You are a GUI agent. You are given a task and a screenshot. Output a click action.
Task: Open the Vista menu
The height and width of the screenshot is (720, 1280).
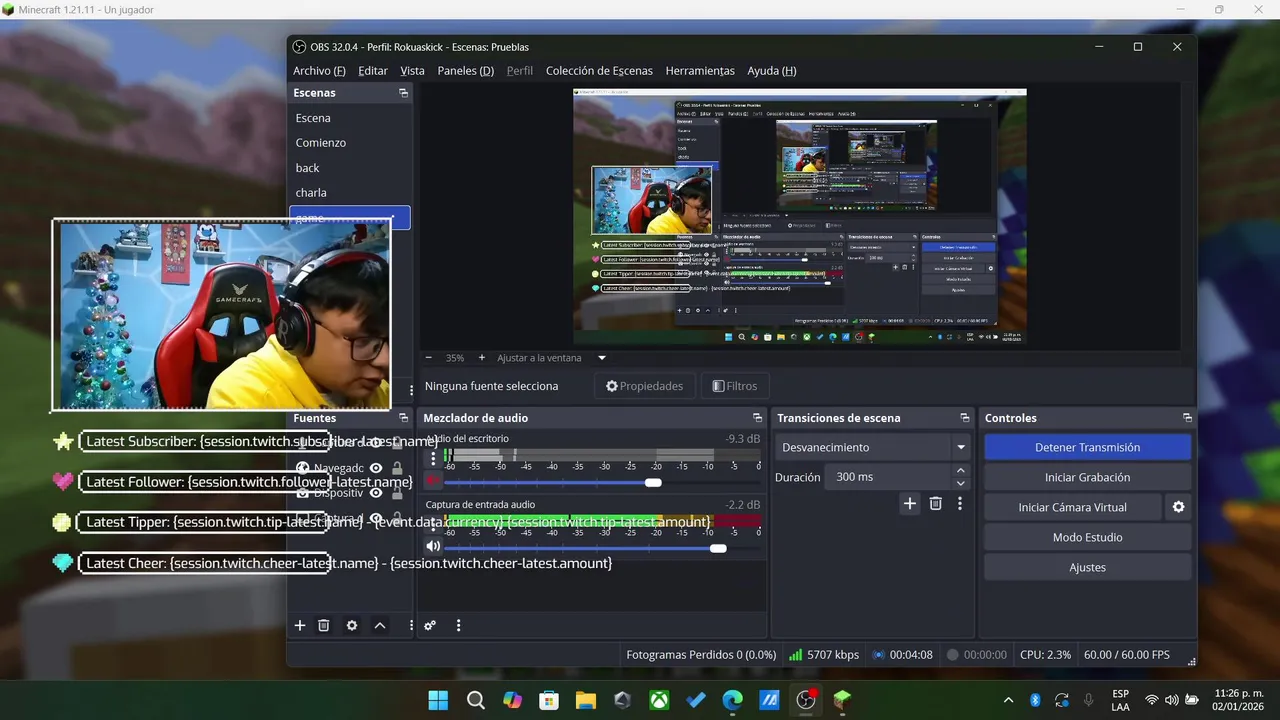tap(412, 71)
